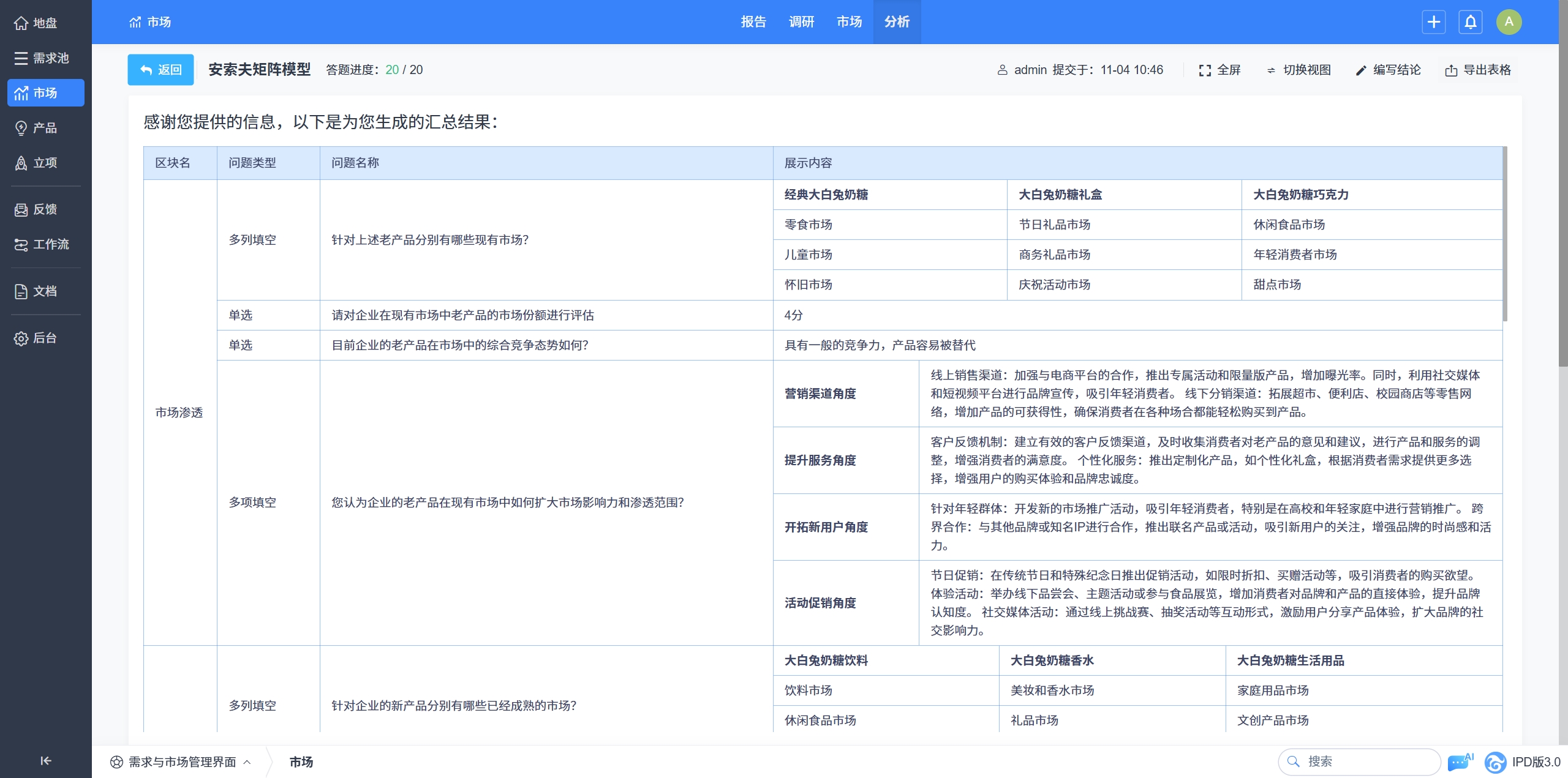Click the 经典大白兔奶糖 cell

890,195
